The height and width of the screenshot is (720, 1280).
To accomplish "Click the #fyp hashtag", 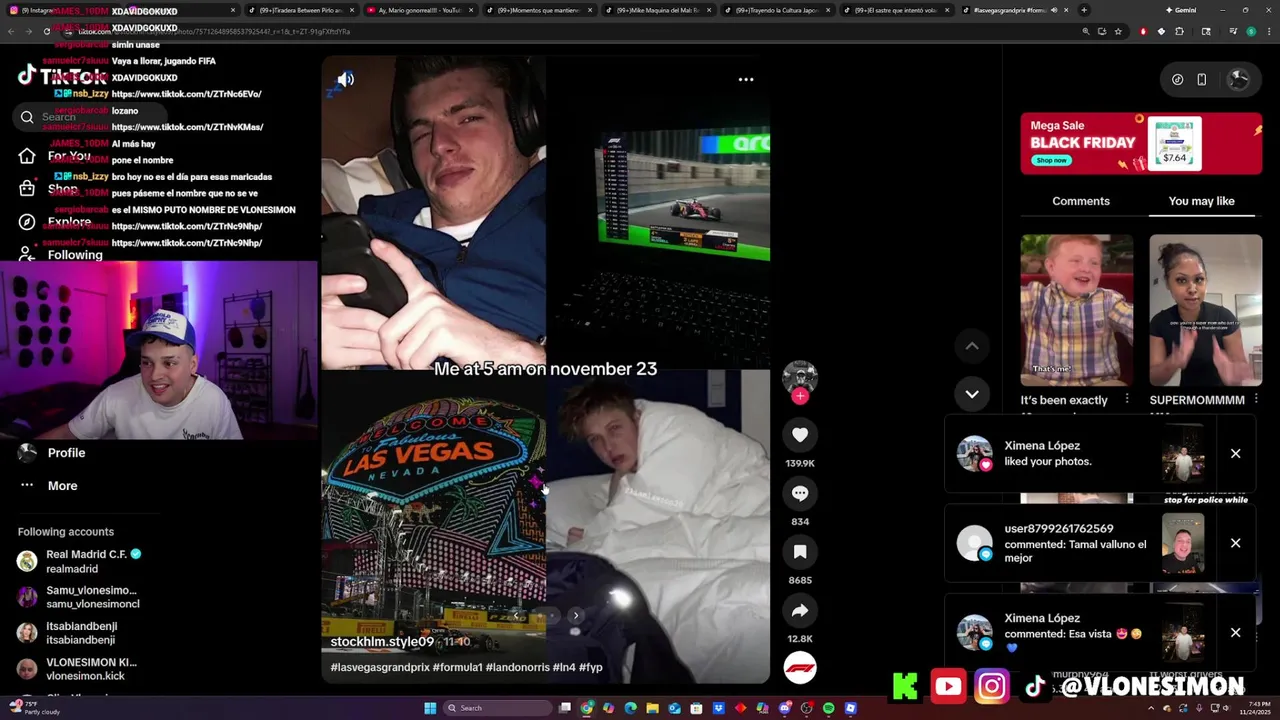I will [590, 667].
